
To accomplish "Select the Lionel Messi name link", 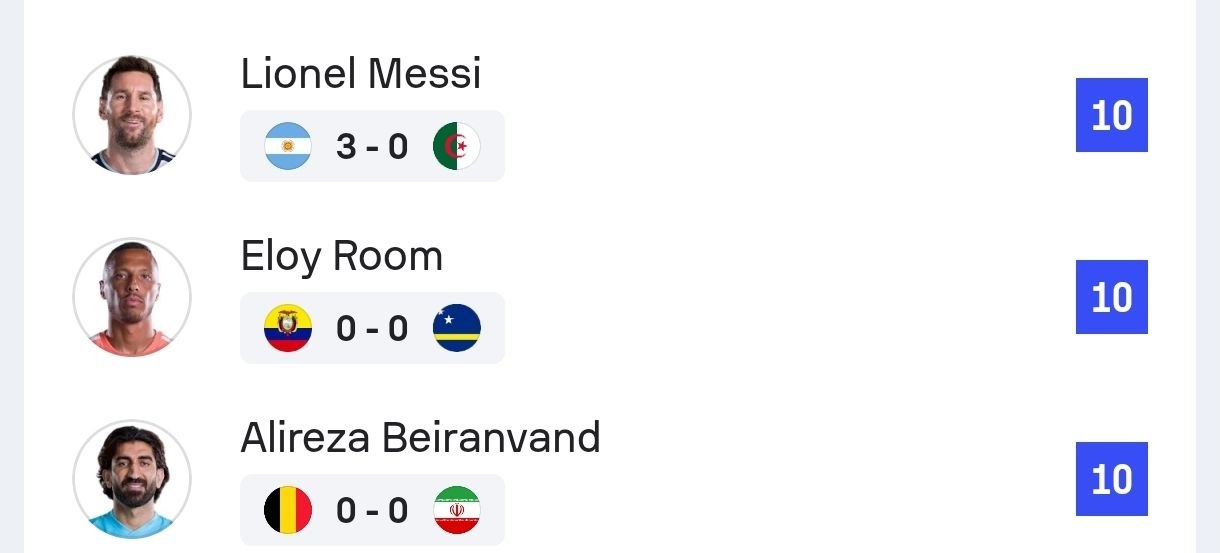I will click(361, 74).
